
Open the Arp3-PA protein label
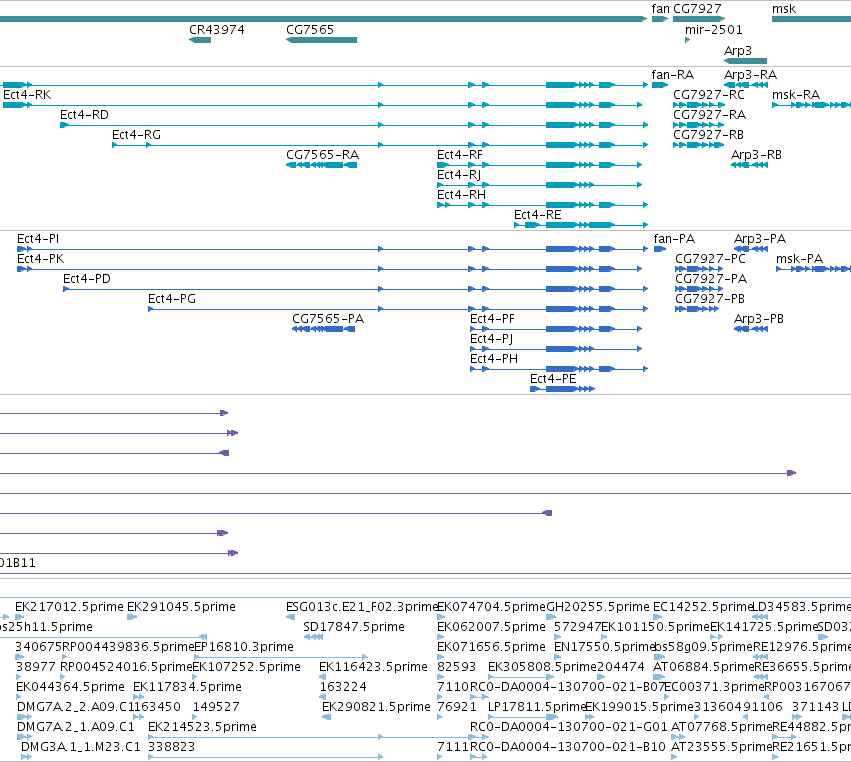click(760, 239)
